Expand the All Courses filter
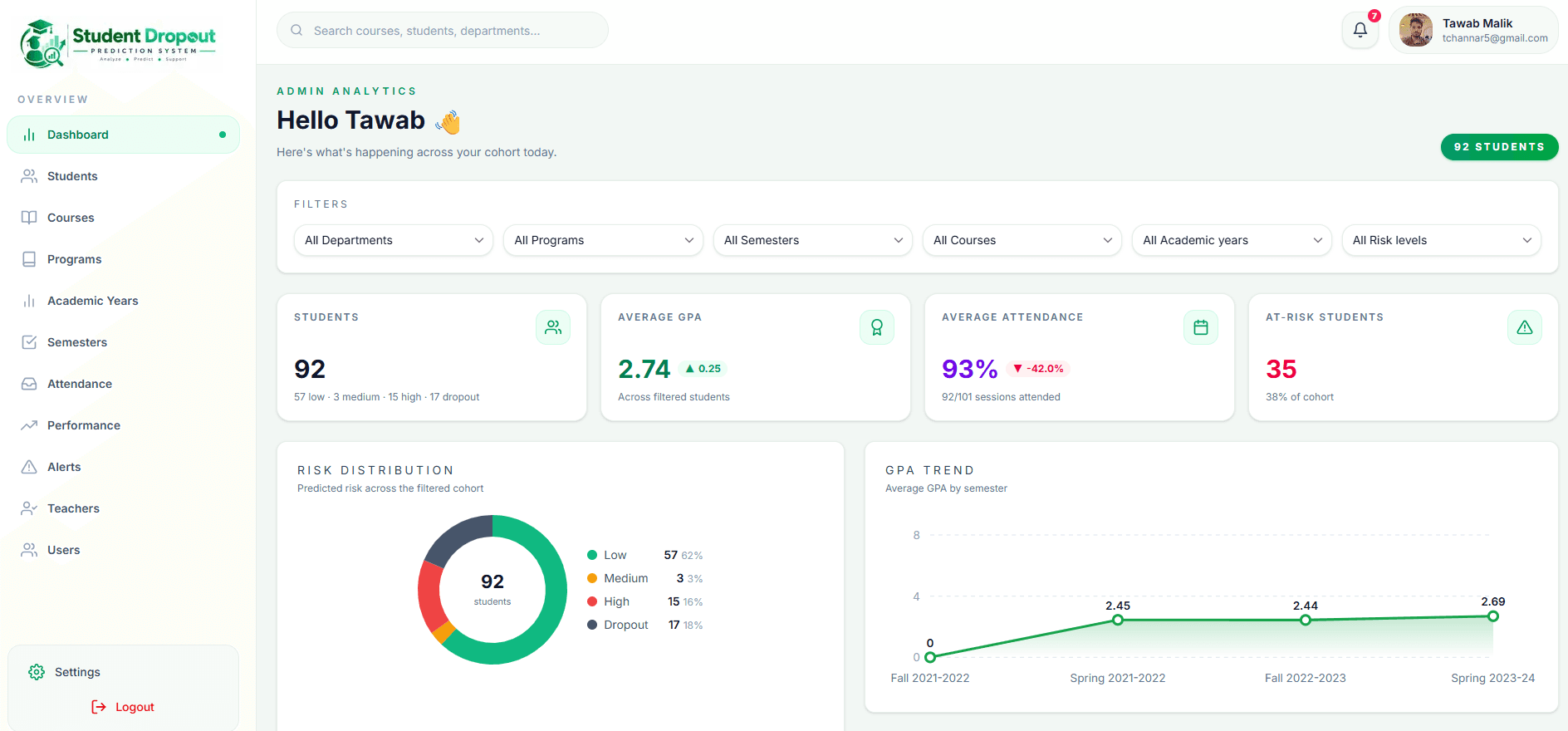Viewport: 1568px width, 731px height. [x=1022, y=240]
